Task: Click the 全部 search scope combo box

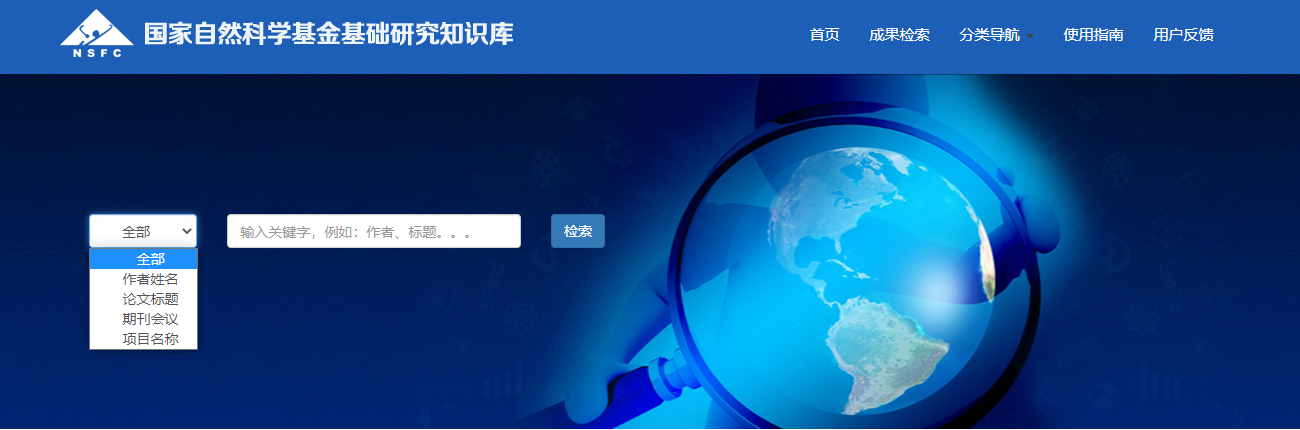Action: point(143,231)
